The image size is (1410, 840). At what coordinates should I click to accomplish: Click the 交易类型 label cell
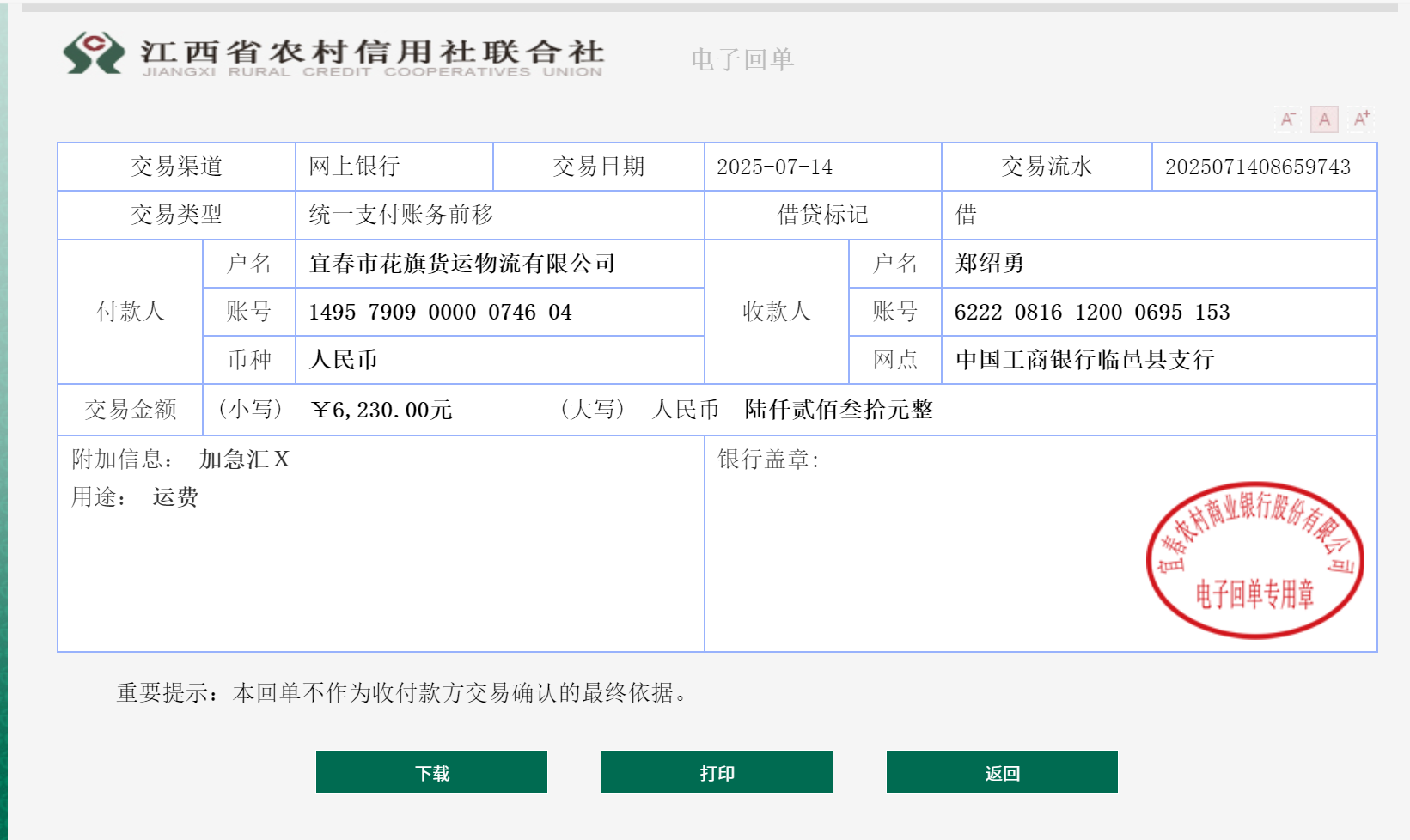[x=176, y=215]
